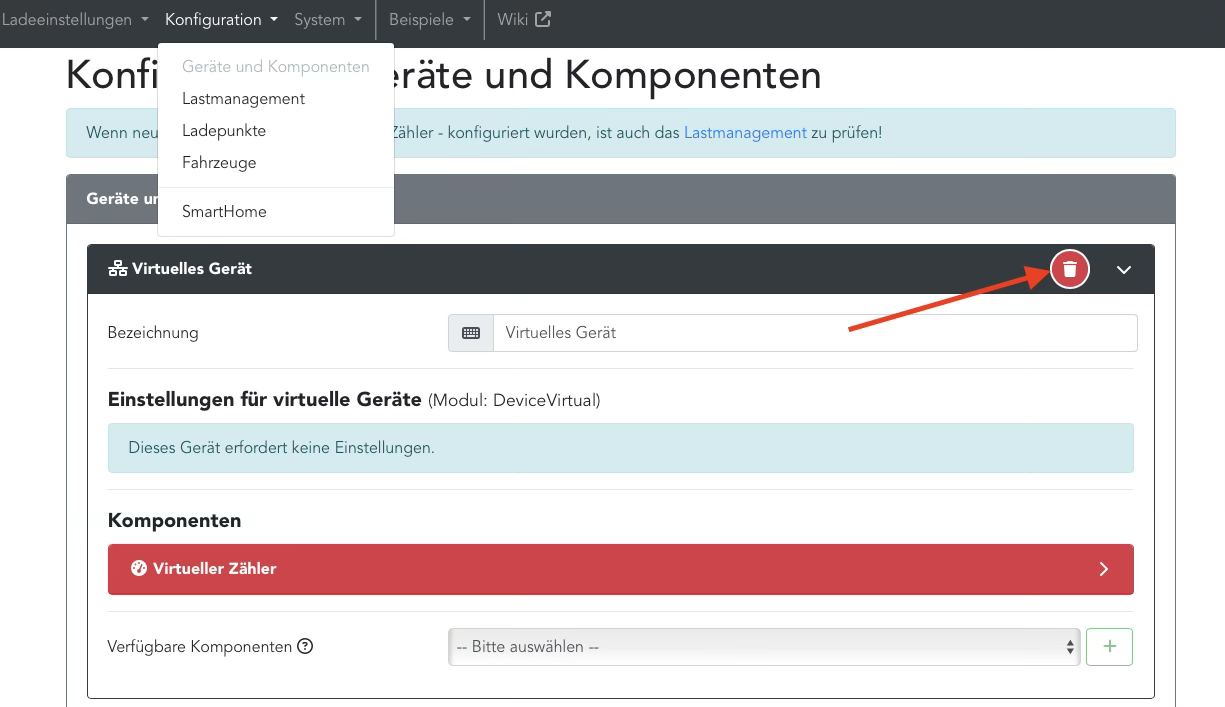Click the keyboard icon beside Bezeichnung field
This screenshot has height=707, width=1225.
[471, 333]
